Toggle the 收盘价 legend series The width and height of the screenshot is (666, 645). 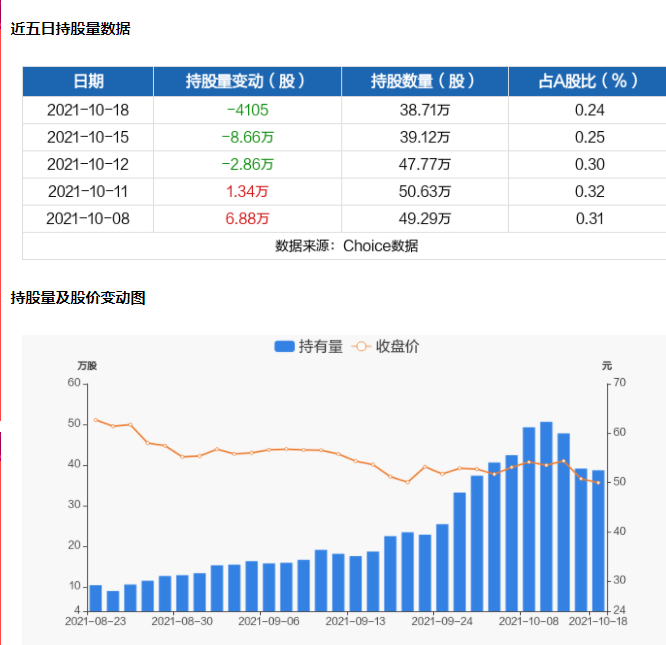click(x=385, y=346)
